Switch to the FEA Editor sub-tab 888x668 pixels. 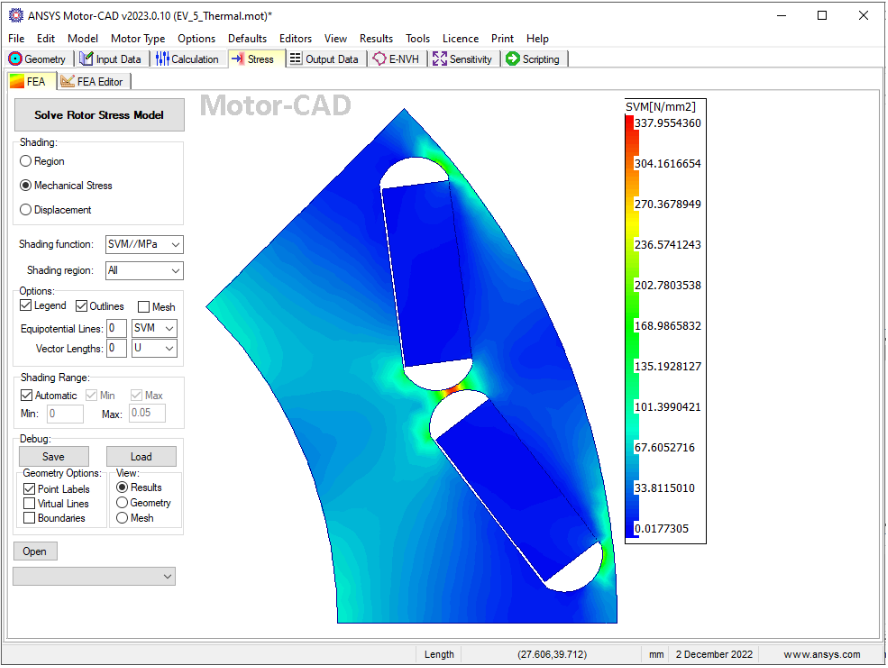[x=92, y=82]
